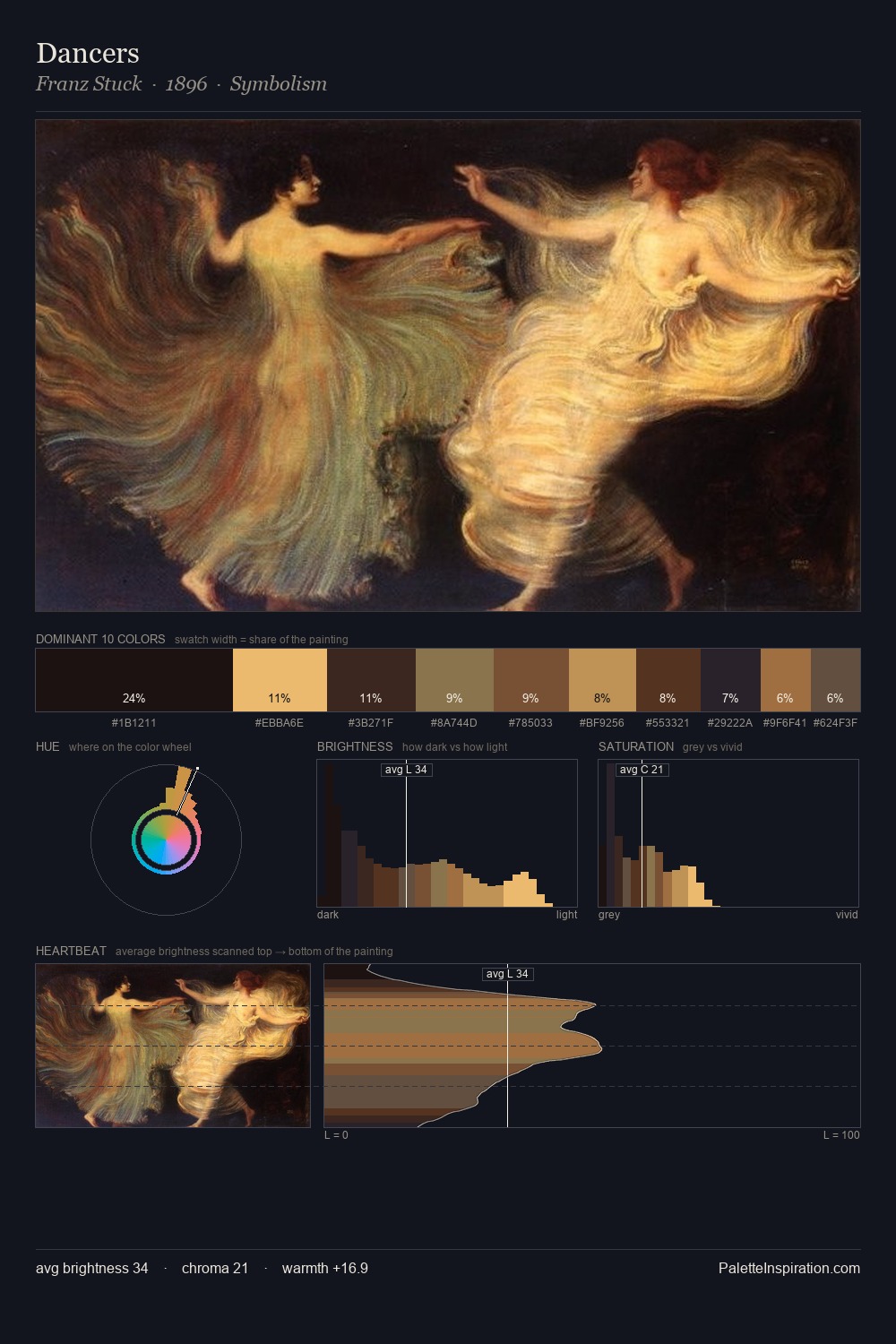Click the brightness histogram chart
Image resolution: width=896 pixels, height=1344 pixels.
coord(447,833)
